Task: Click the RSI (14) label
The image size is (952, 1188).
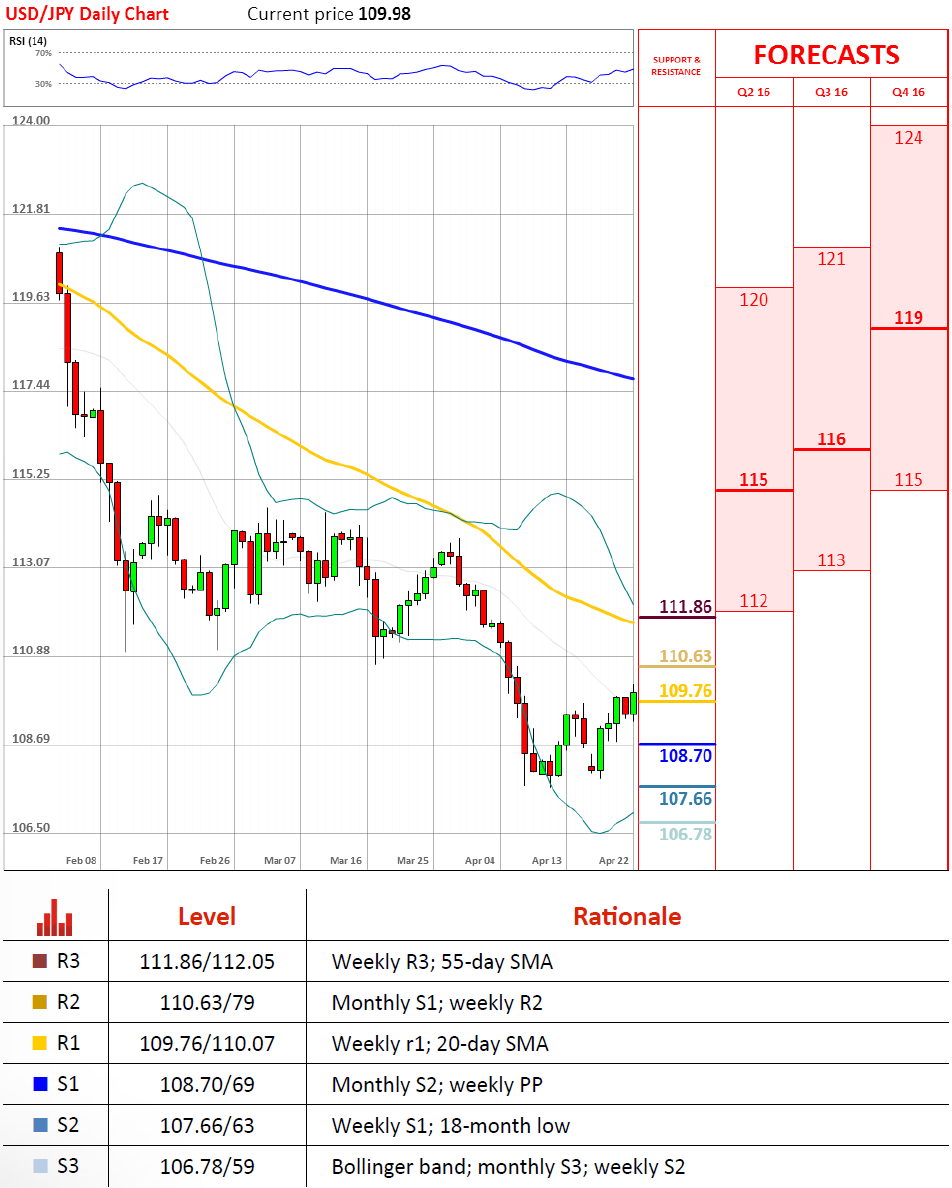Action: tap(28, 41)
